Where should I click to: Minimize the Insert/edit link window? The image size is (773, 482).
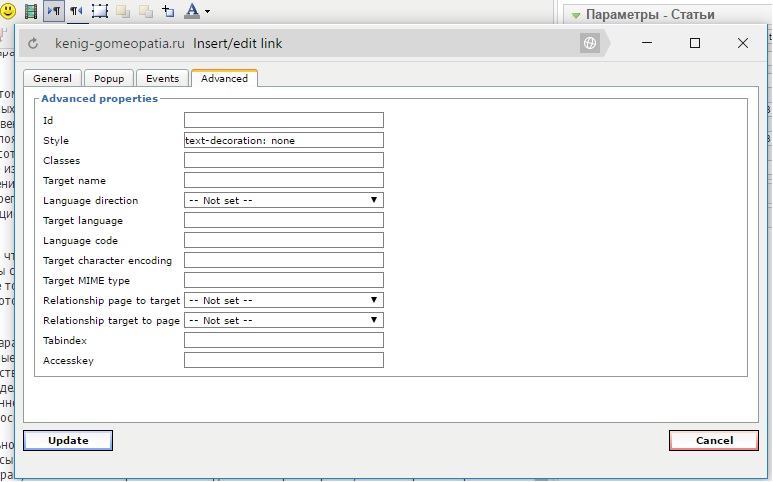coord(647,43)
